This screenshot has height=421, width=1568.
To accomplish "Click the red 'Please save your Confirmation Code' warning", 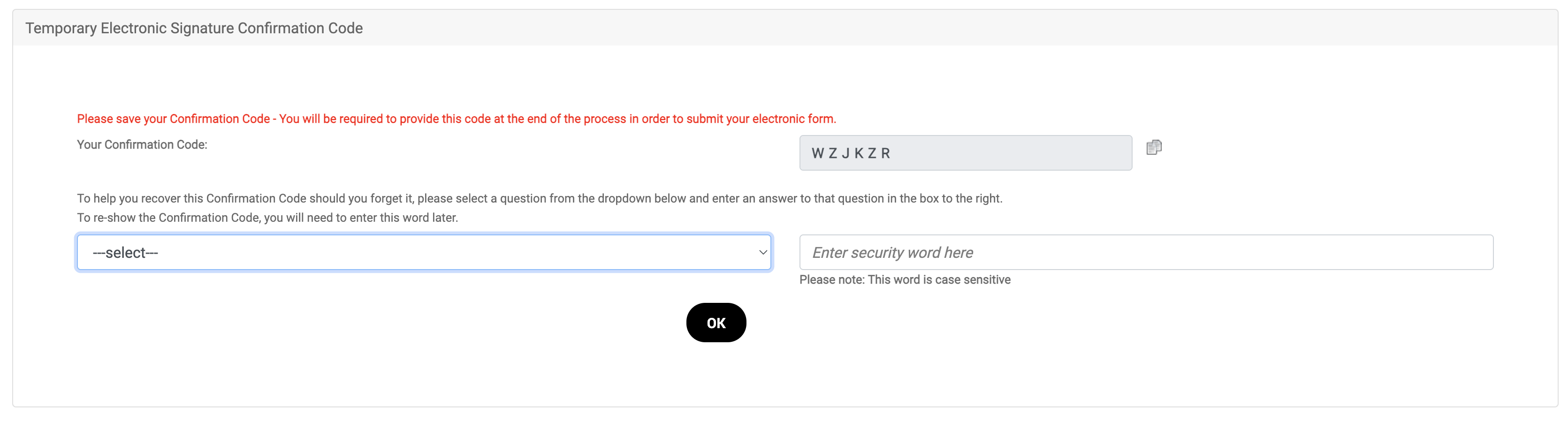I will pos(456,119).
